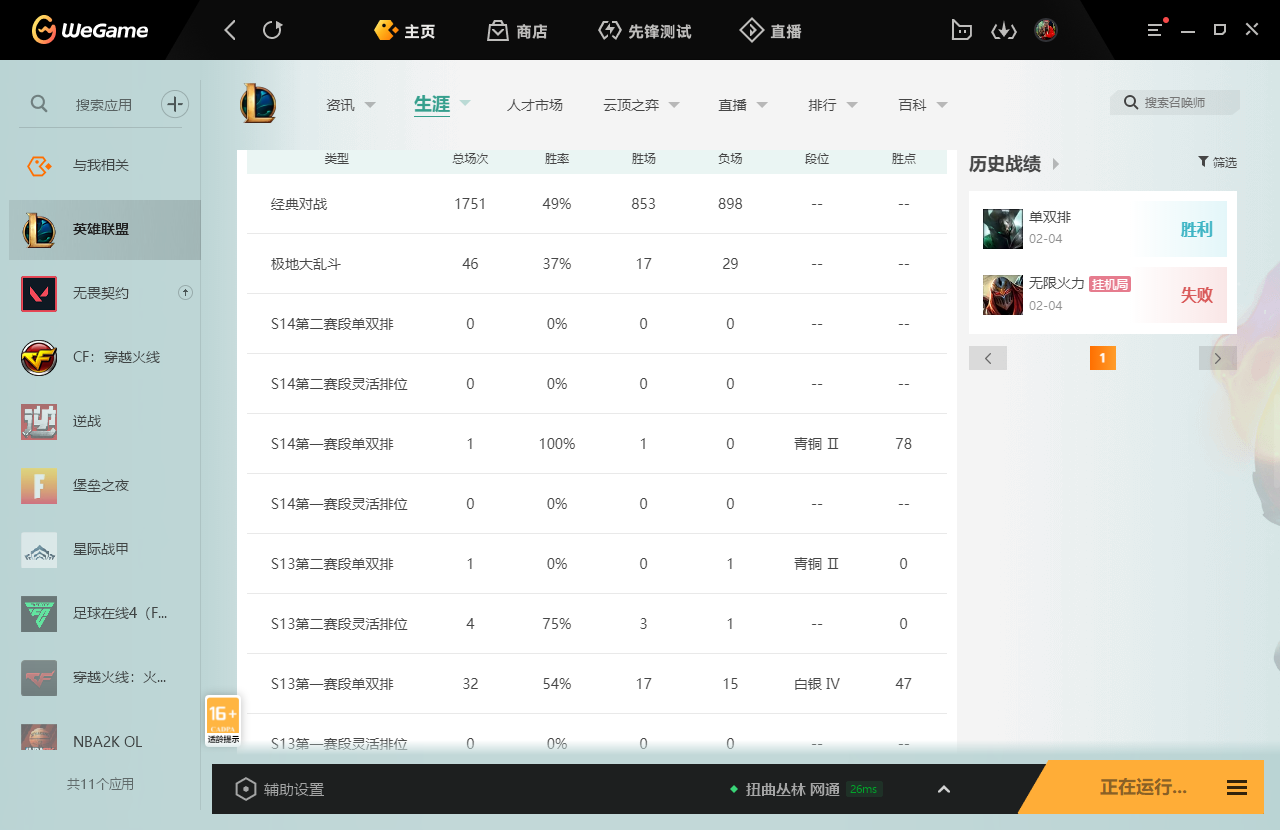
Task: Open the 先锋测试 tab
Action: [x=644, y=31]
